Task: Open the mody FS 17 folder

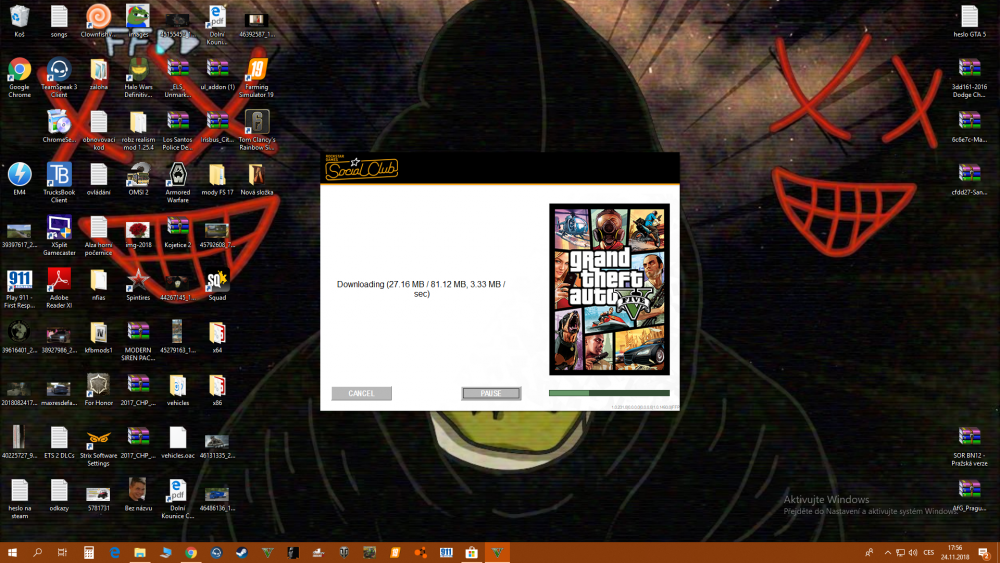Action: click(217, 179)
